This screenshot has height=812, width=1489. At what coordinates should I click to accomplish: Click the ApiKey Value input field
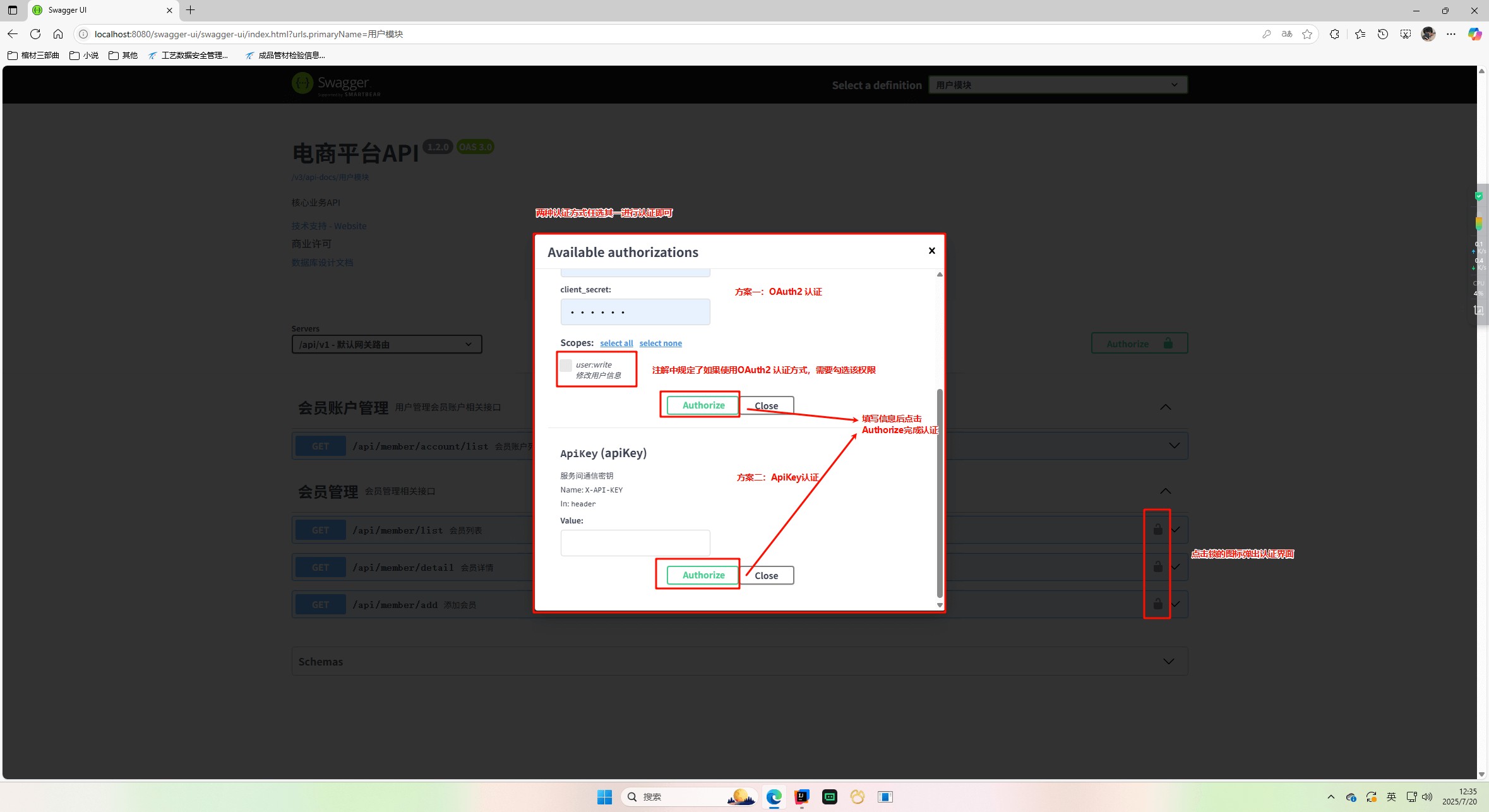click(x=635, y=543)
